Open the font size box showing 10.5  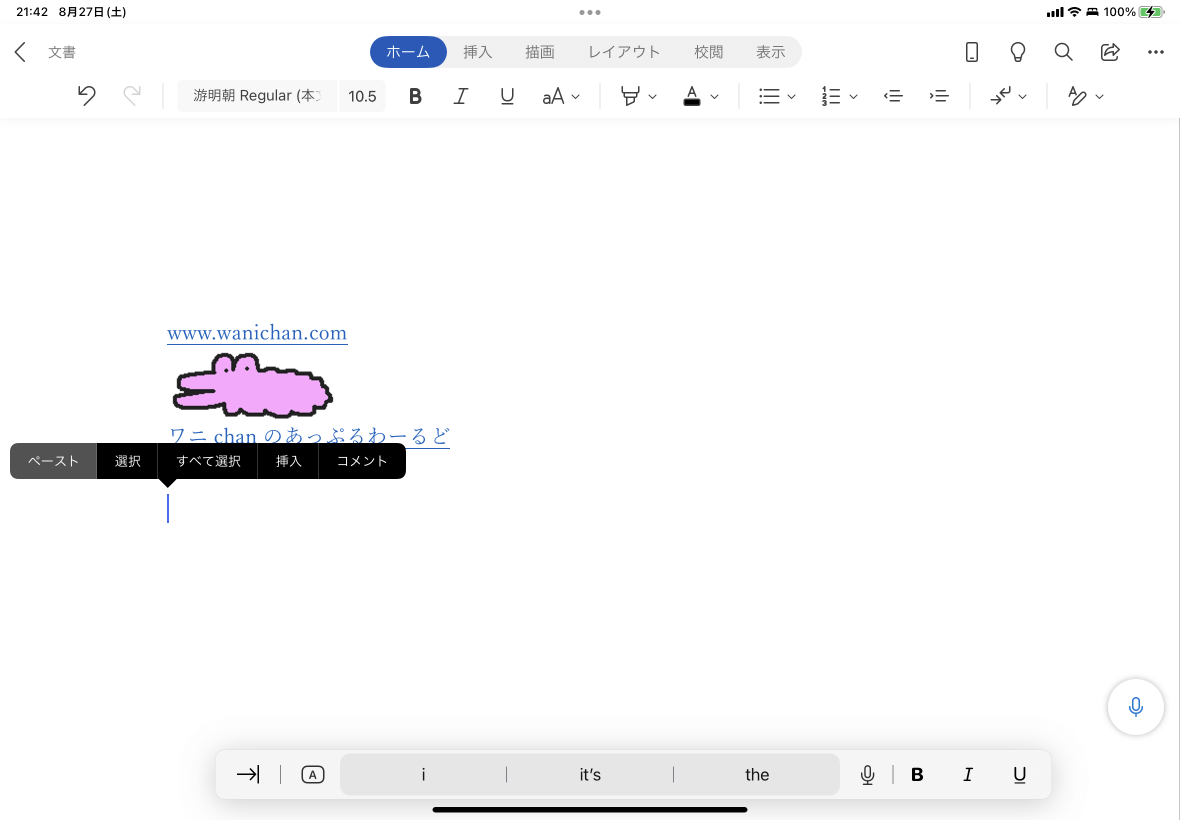(362, 96)
